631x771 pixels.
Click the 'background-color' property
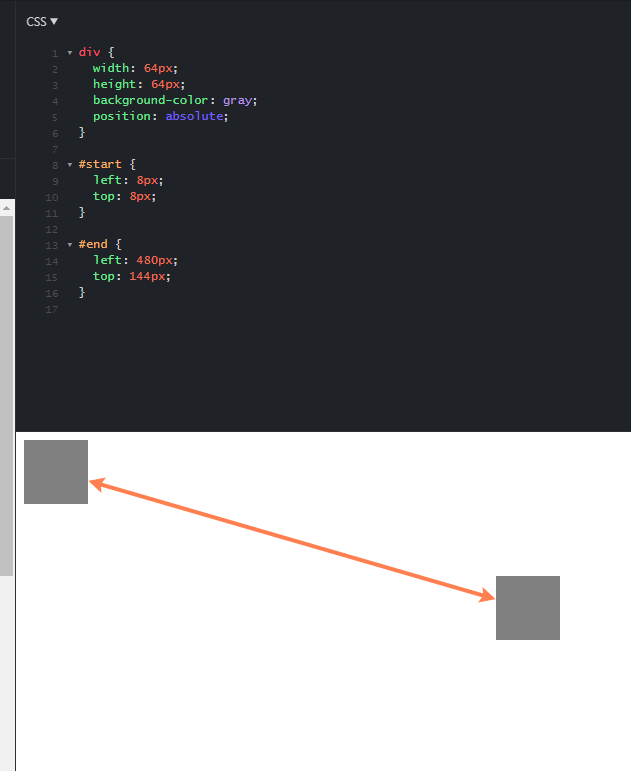coord(150,100)
